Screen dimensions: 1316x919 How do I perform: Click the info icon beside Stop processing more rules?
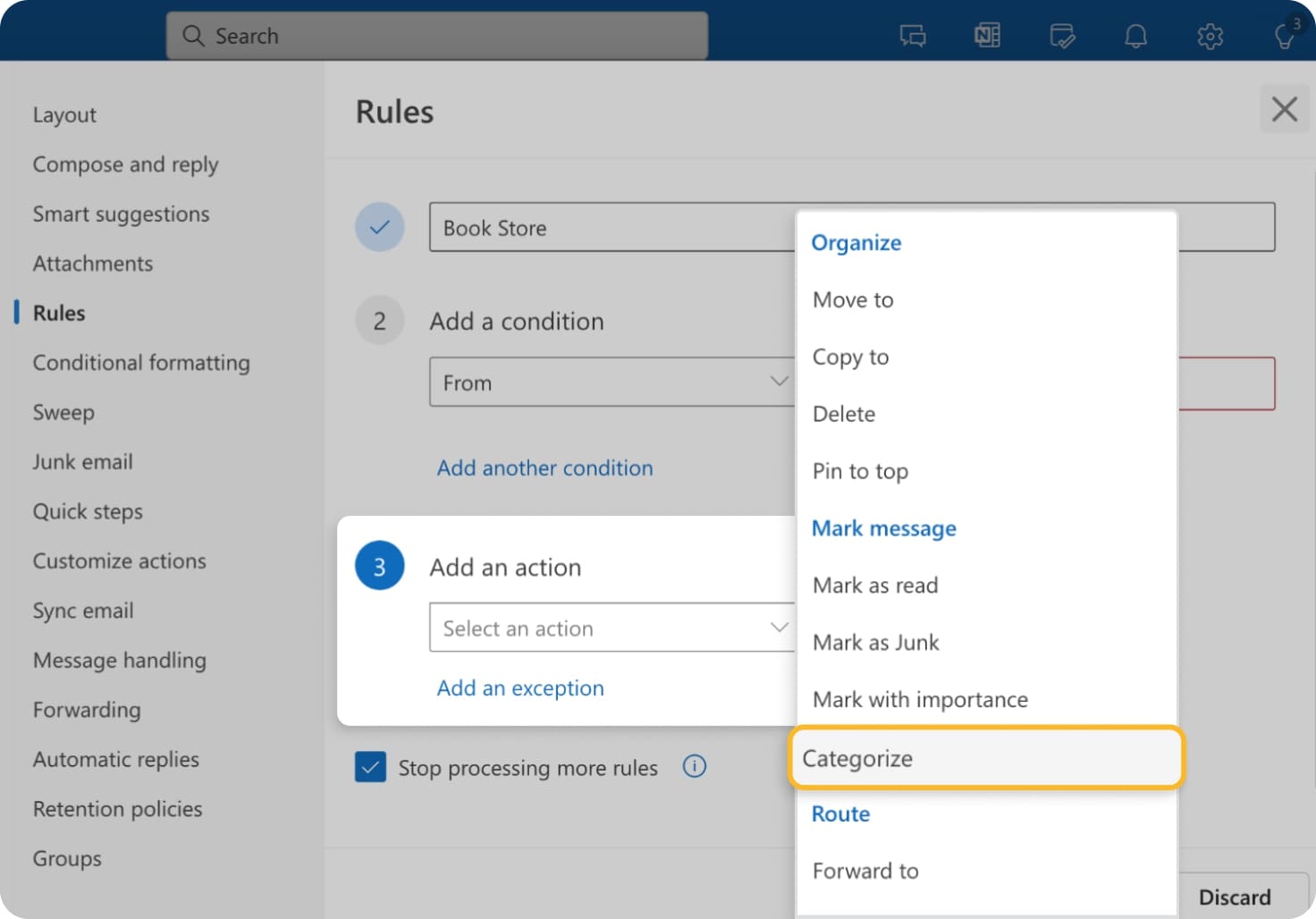coord(695,766)
